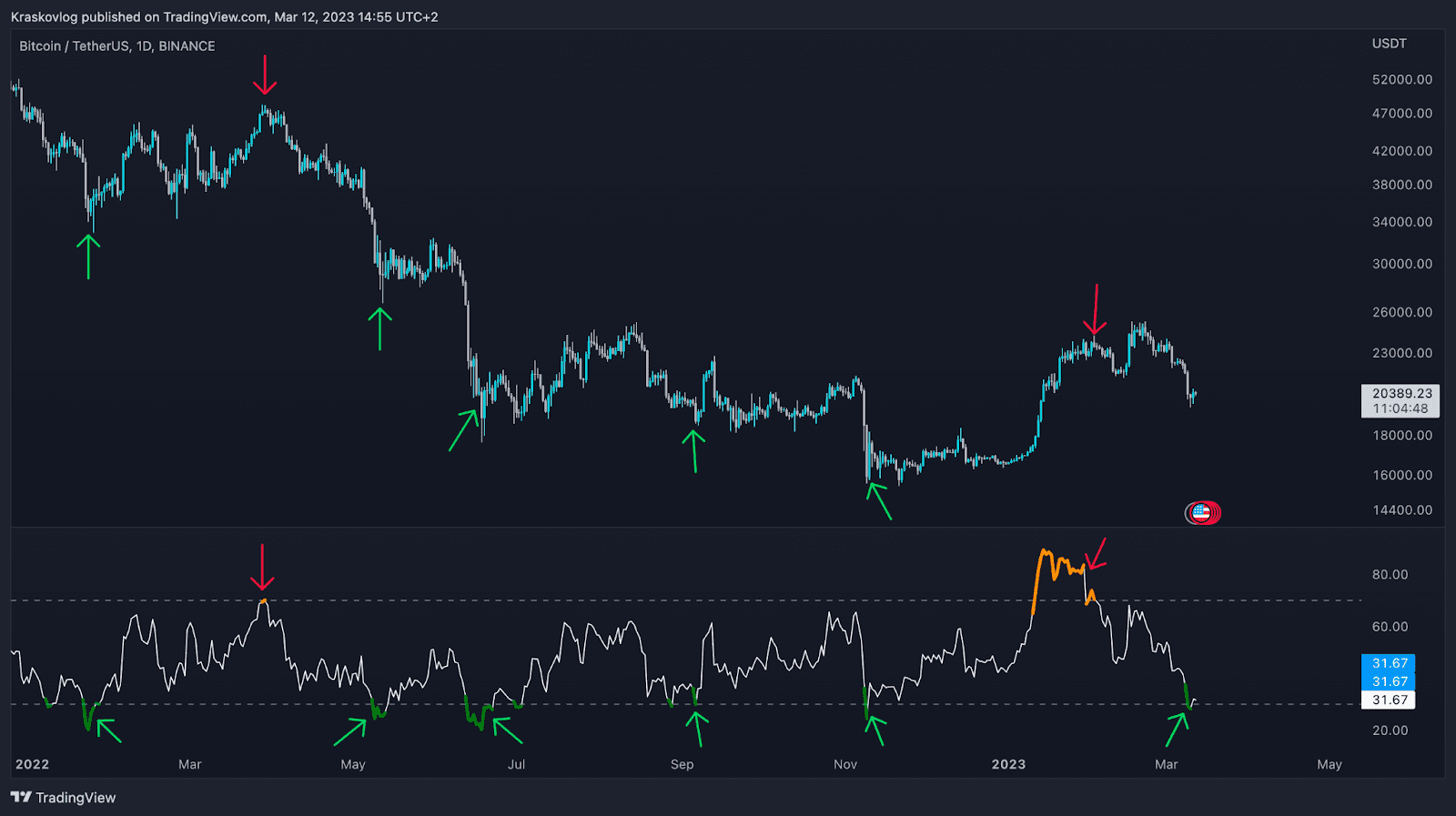The height and width of the screenshot is (816, 1456).
Task: Click the 34000.00 price axis label
Action: point(1402,222)
